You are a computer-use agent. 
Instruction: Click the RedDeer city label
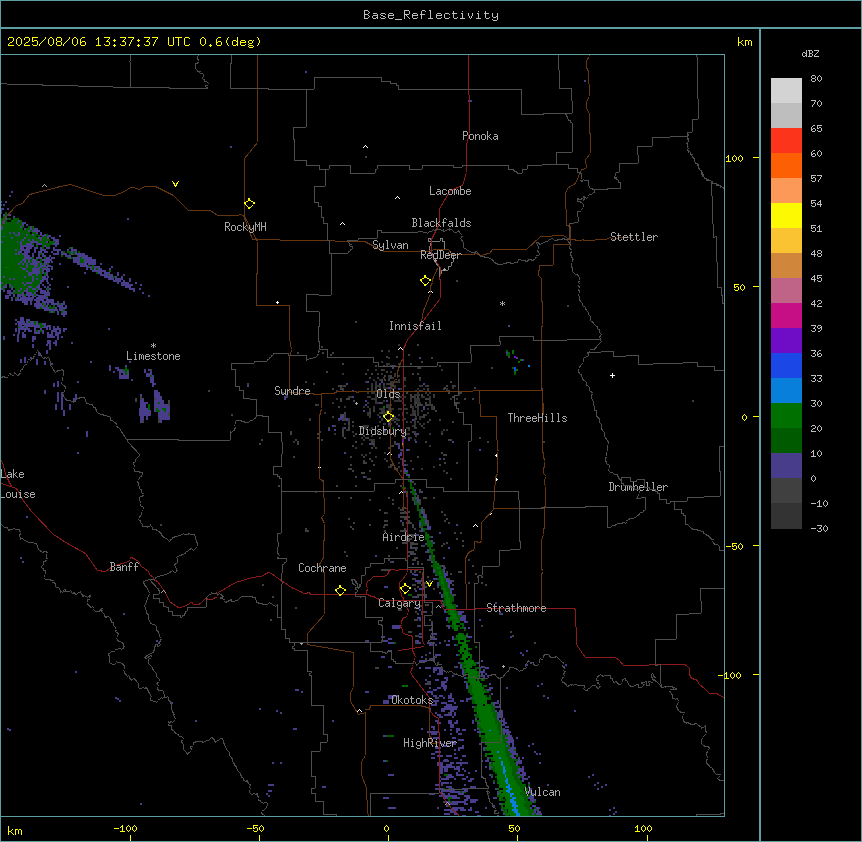click(440, 255)
